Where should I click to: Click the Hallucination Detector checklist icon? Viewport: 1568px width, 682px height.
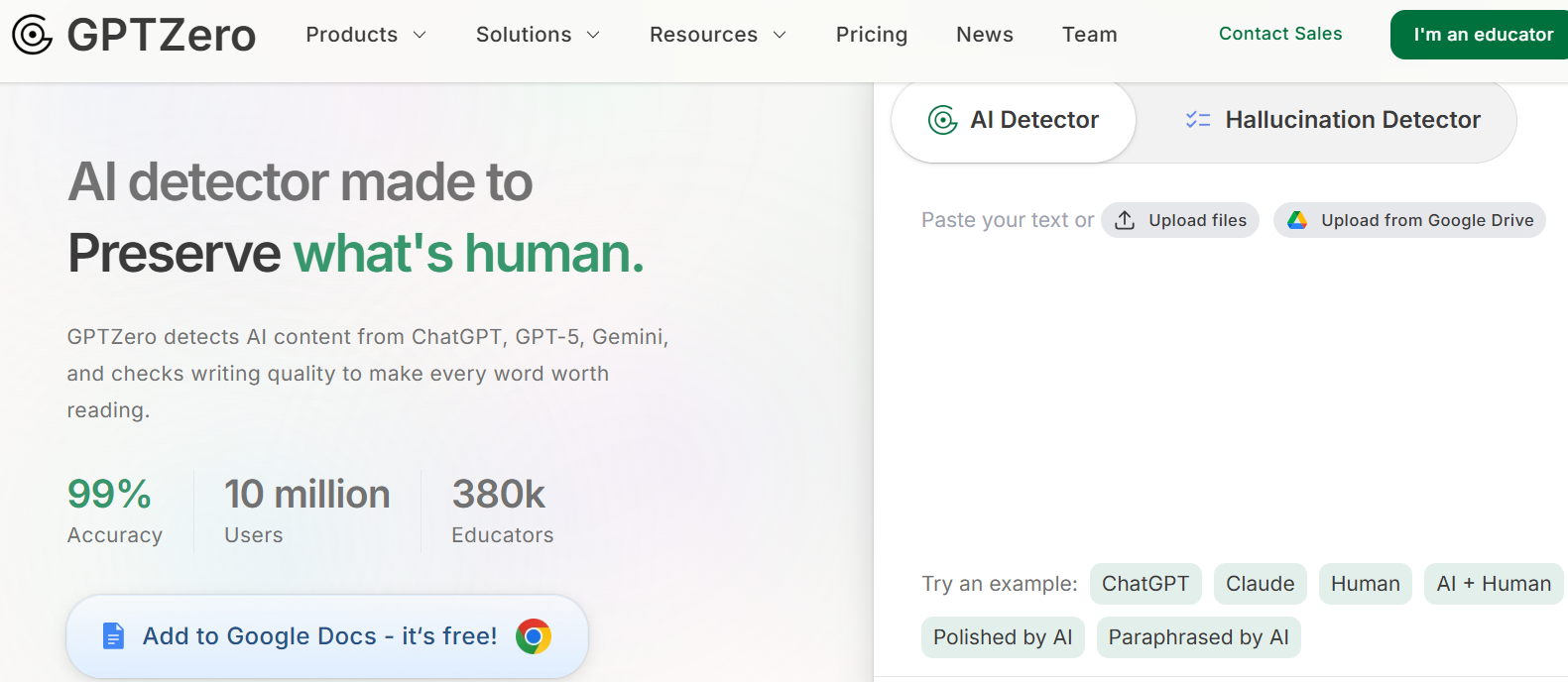pyautogui.click(x=1198, y=120)
